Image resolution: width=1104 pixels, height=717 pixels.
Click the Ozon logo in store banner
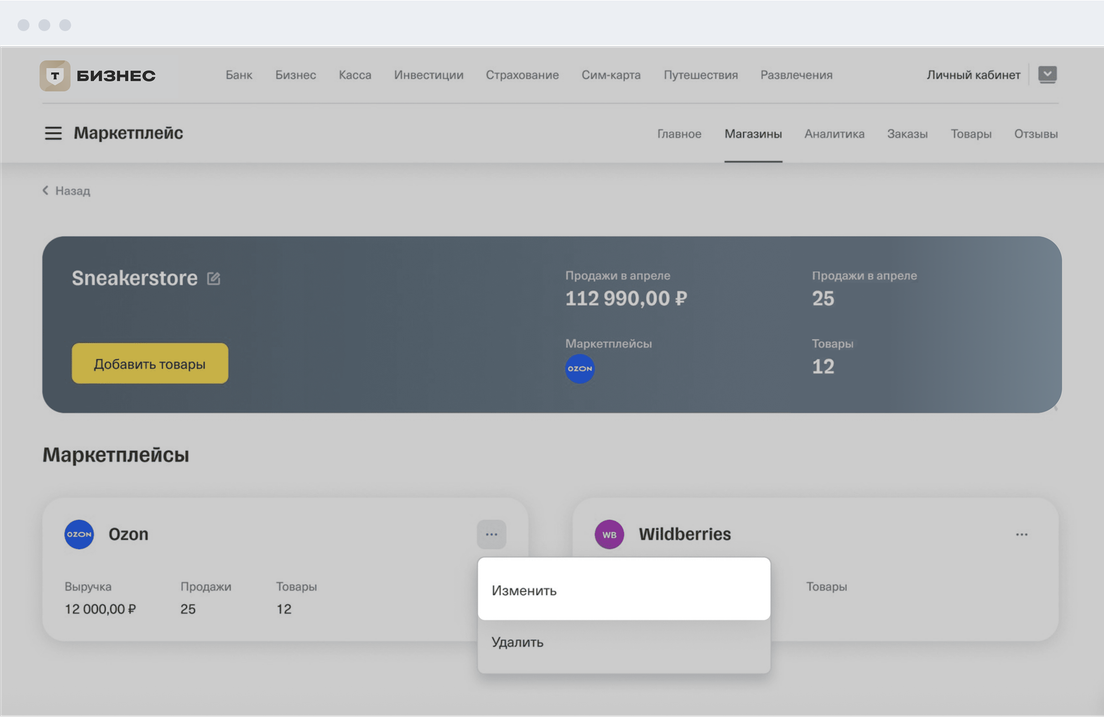point(580,369)
